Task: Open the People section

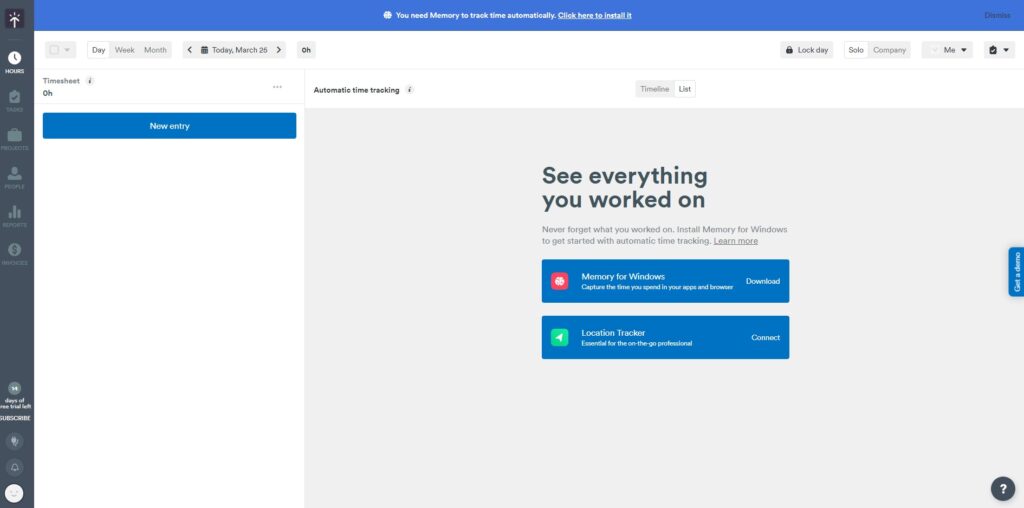Action: [14, 178]
